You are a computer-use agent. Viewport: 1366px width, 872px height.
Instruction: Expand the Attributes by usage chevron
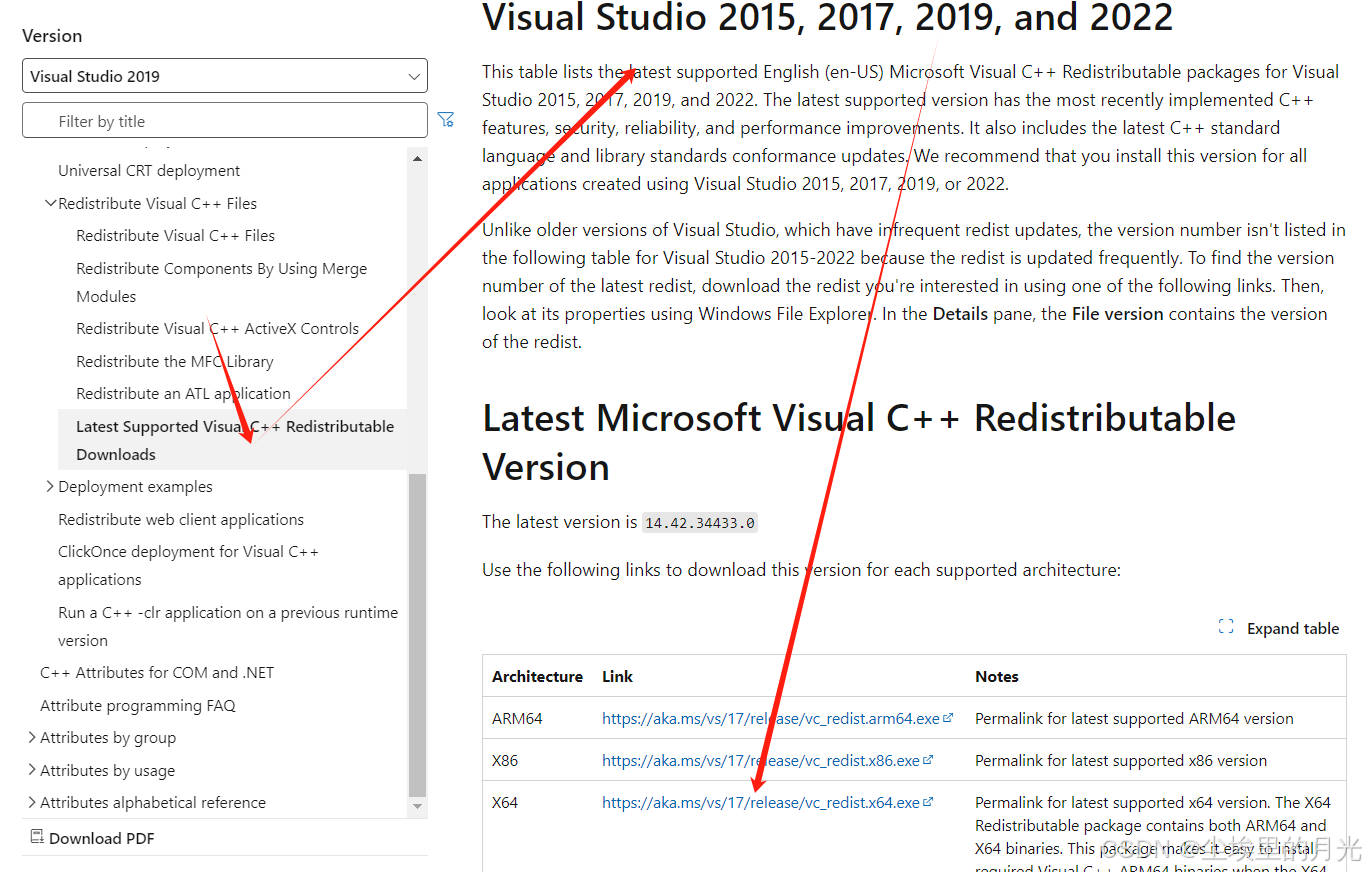coord(32,770)
